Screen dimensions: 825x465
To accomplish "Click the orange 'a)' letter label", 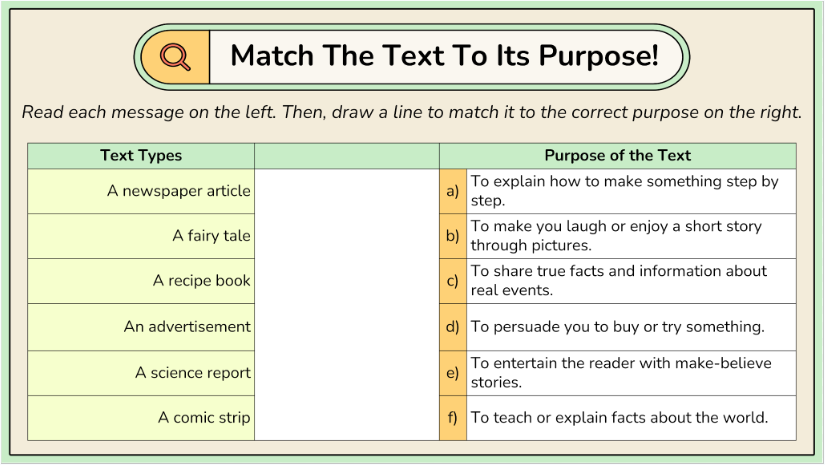I will pyautogui.click(x=453, y=191).
